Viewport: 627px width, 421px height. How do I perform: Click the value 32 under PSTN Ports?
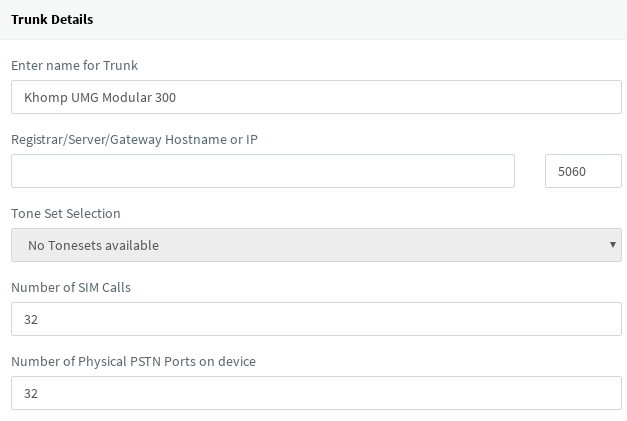click(x=30, y=394)
